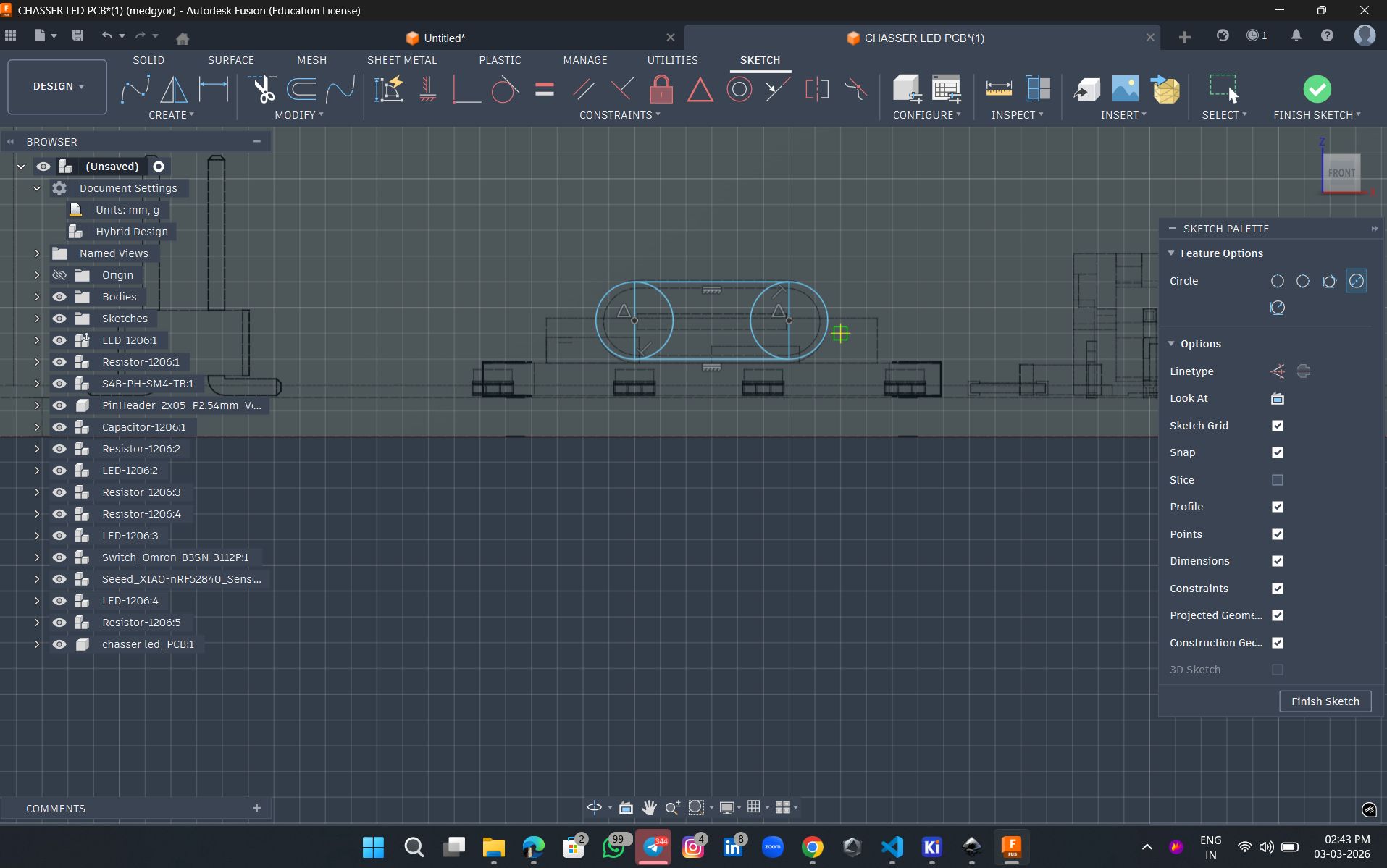Show the hidden Origin folder

[x=59, y=275]
